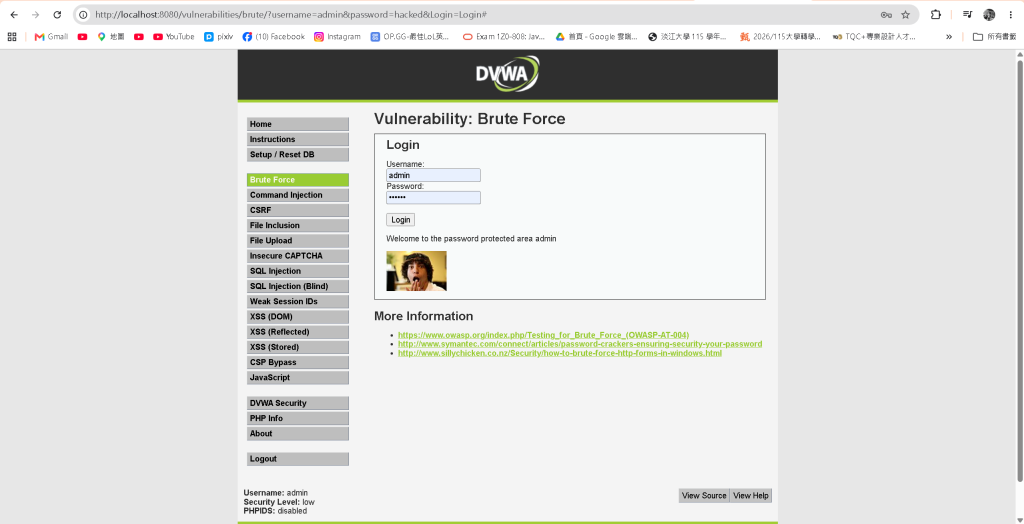Open the Insecure CAPTCHA page
The width and height of the screenshot is (1024, 524).
298,256
